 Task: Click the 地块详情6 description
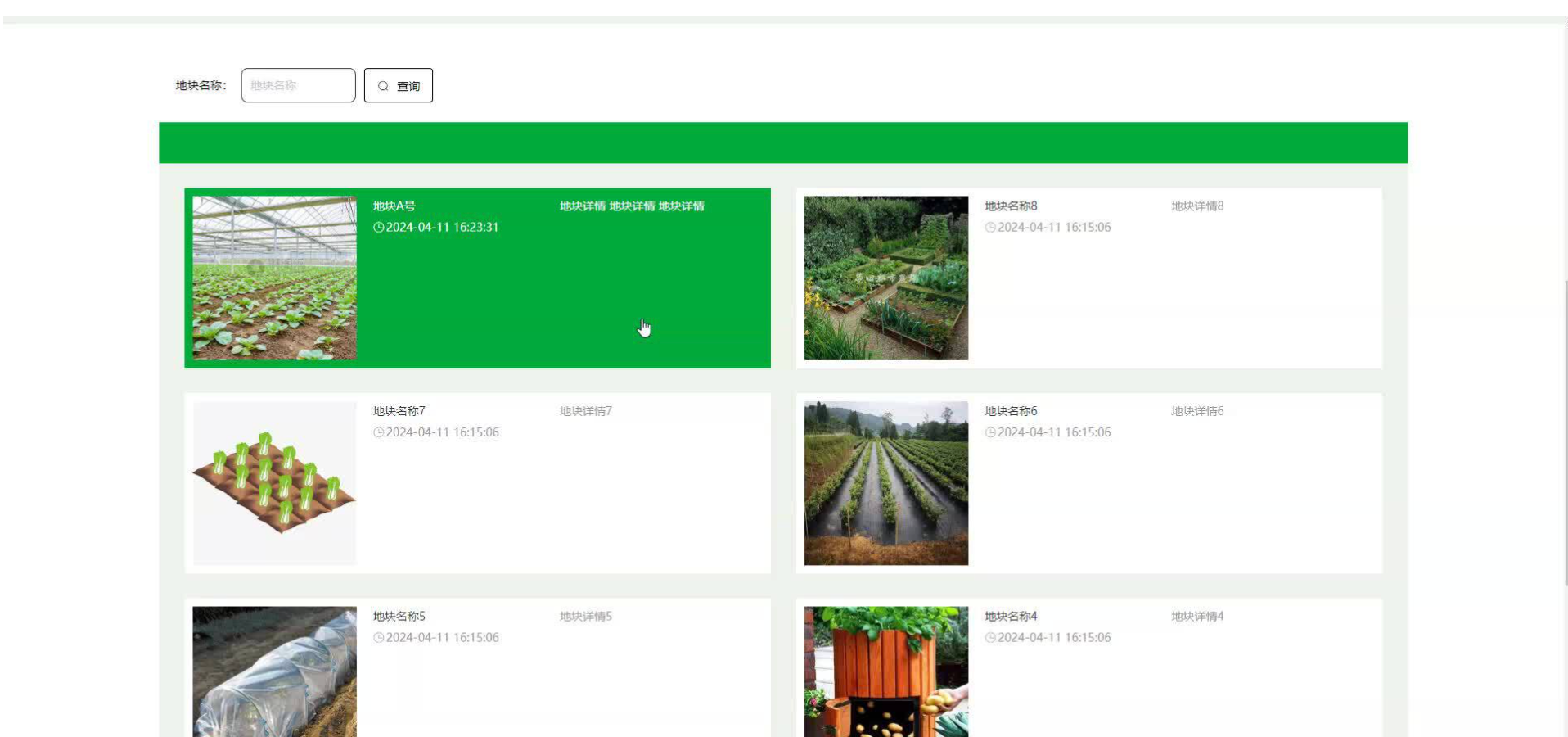point(1197,411)
